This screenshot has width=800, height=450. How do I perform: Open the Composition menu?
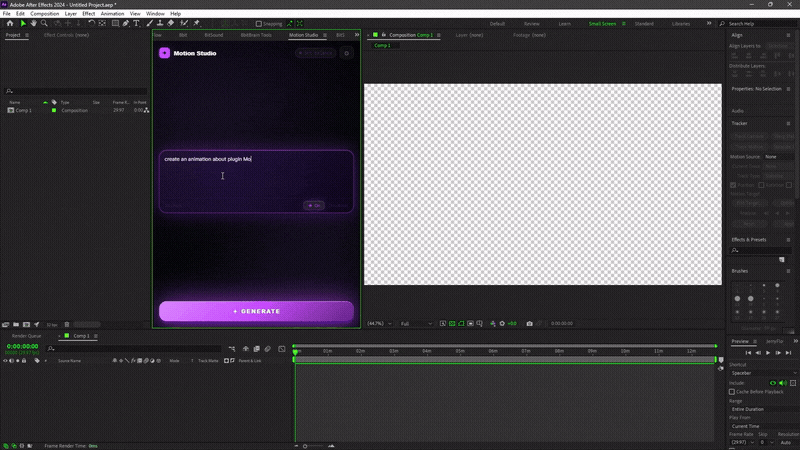tap(44, 14)
